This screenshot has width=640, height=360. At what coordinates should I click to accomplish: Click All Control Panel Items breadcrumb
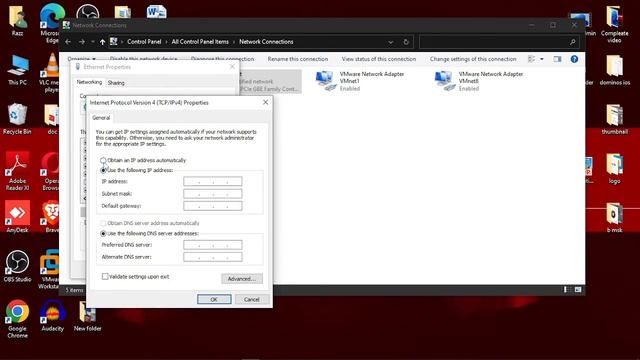click(x=200, y=42)
